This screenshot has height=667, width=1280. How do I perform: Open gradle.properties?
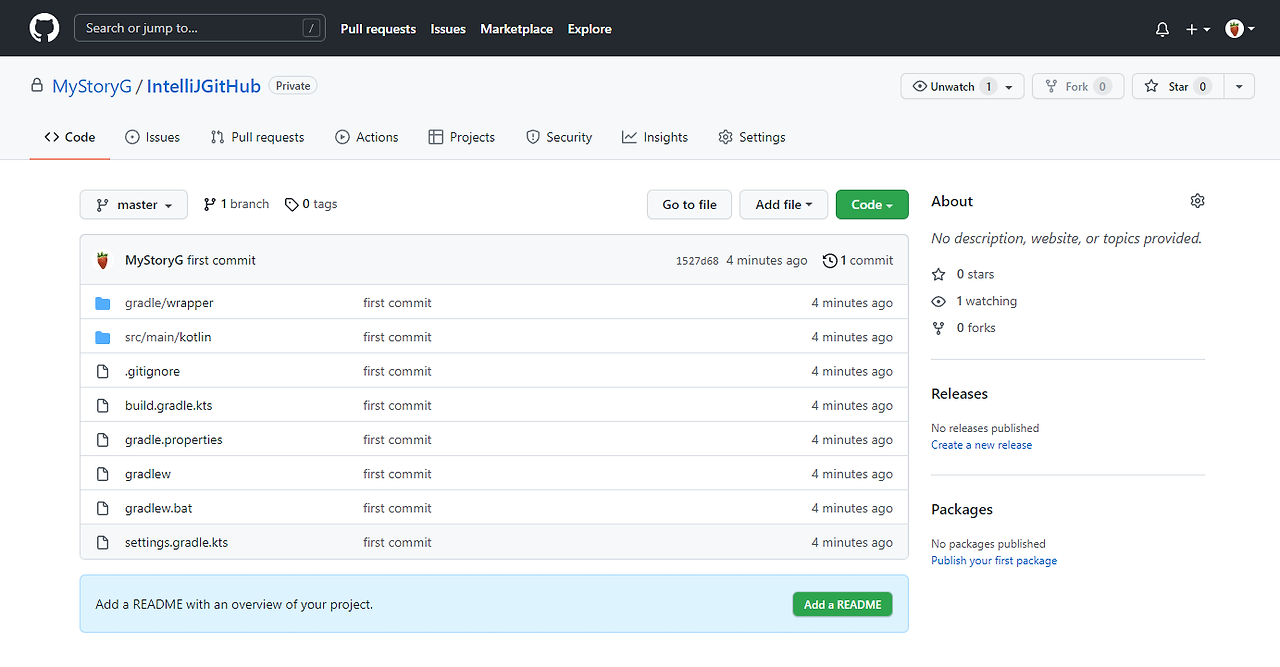coord(174,440)
